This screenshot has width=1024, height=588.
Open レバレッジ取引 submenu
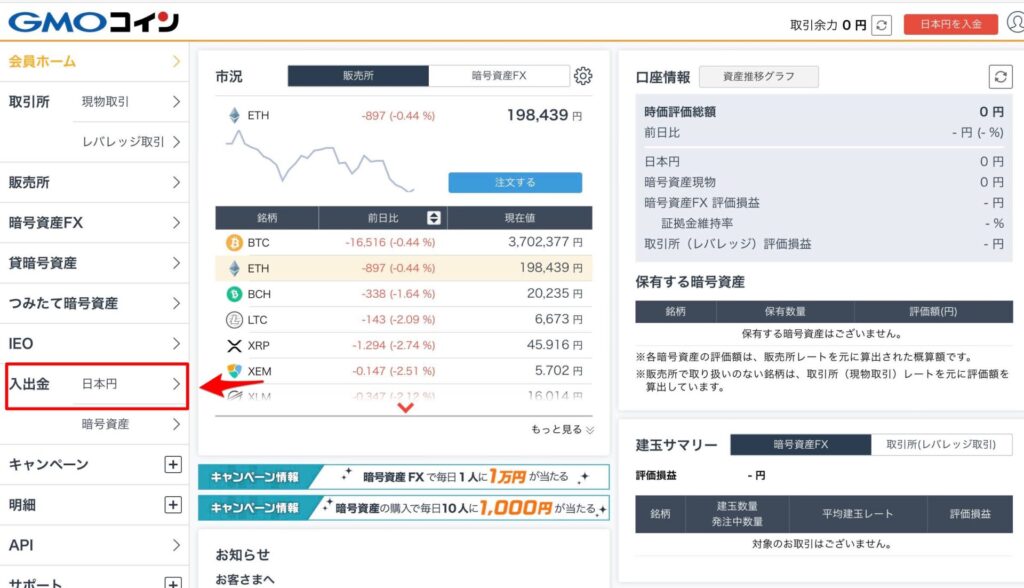(131, 142)
